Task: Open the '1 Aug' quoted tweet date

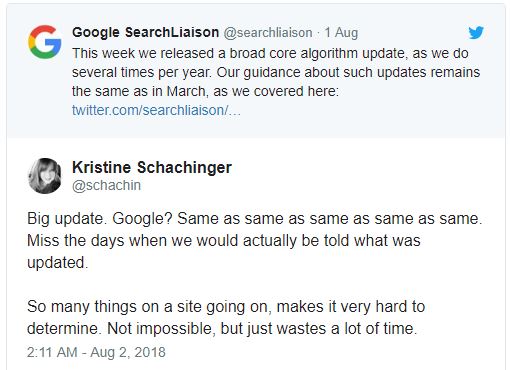Action: click(341, 33)
